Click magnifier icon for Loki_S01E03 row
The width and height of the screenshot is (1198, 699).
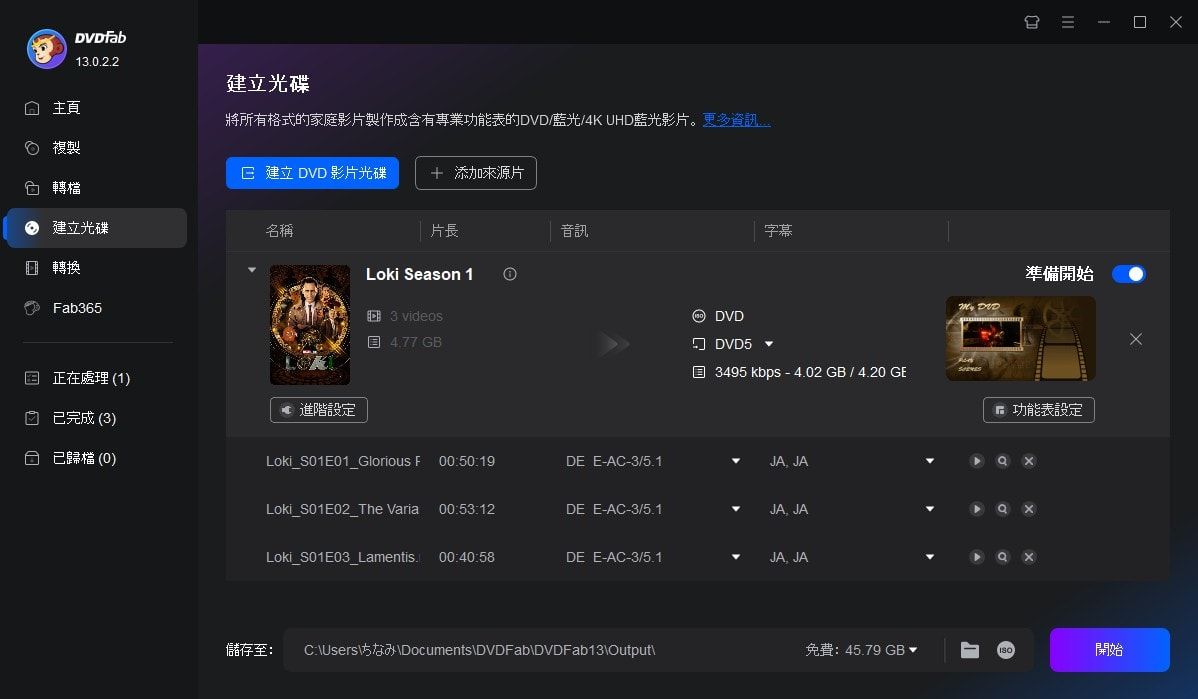tap(1002, 557)
